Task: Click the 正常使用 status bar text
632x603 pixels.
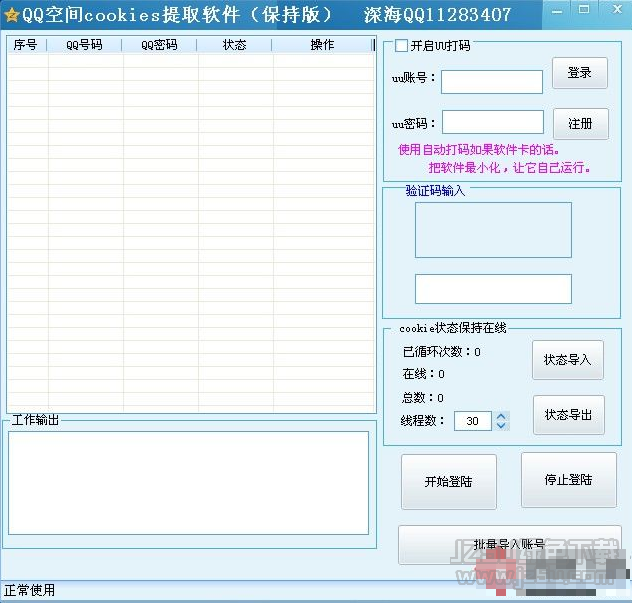Action: (29, 590)
